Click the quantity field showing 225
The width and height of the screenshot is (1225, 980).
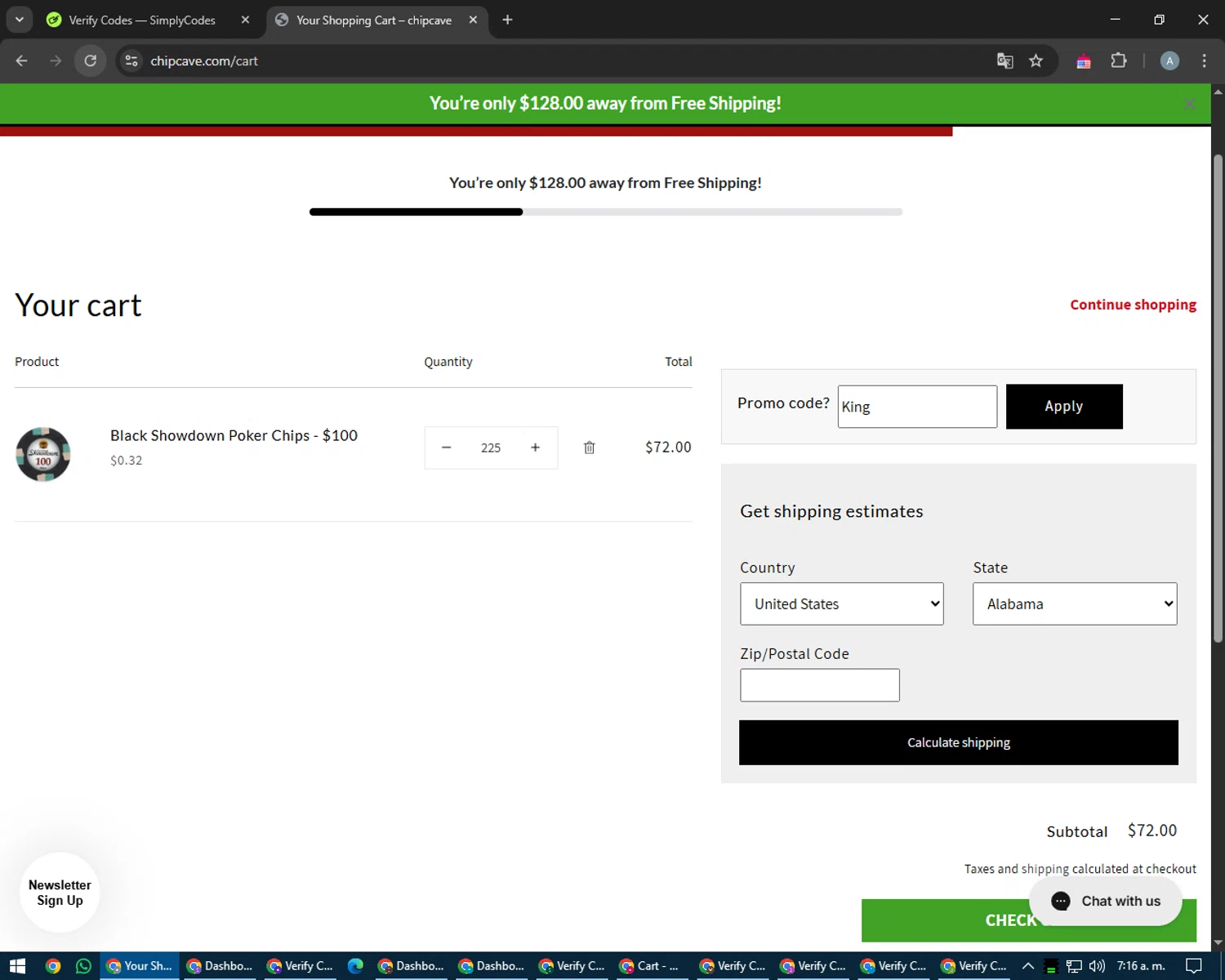(491, 448)
